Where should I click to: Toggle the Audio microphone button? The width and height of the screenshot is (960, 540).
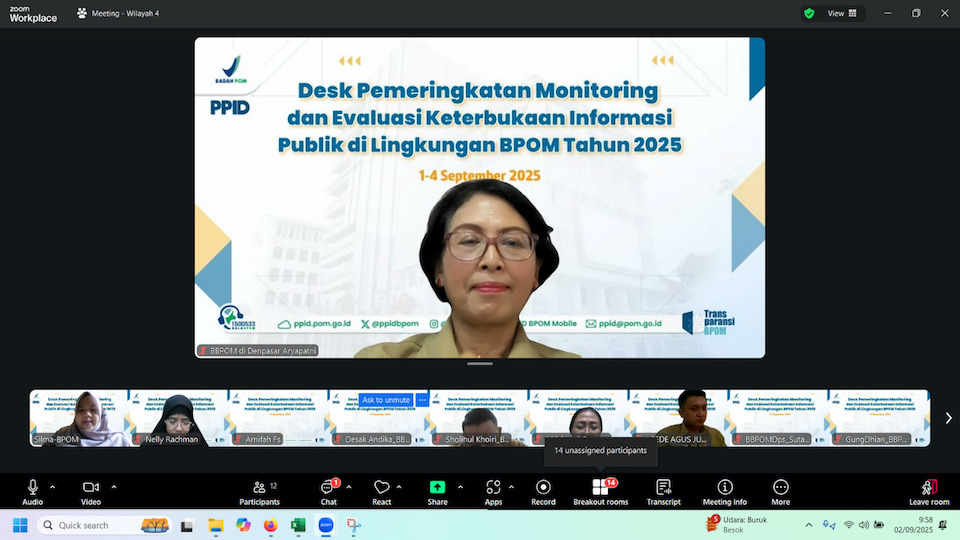32,492
